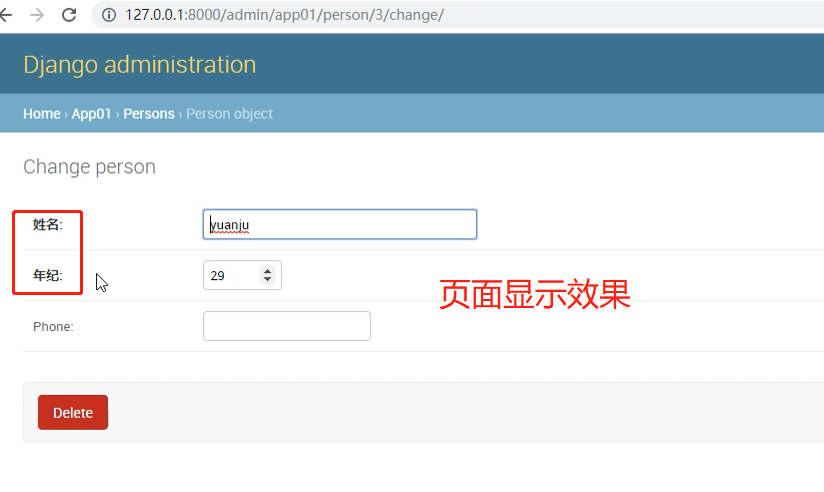This screenshot has width=824, height=492.
Task: Click the browser back arrow
Action: 5,15
